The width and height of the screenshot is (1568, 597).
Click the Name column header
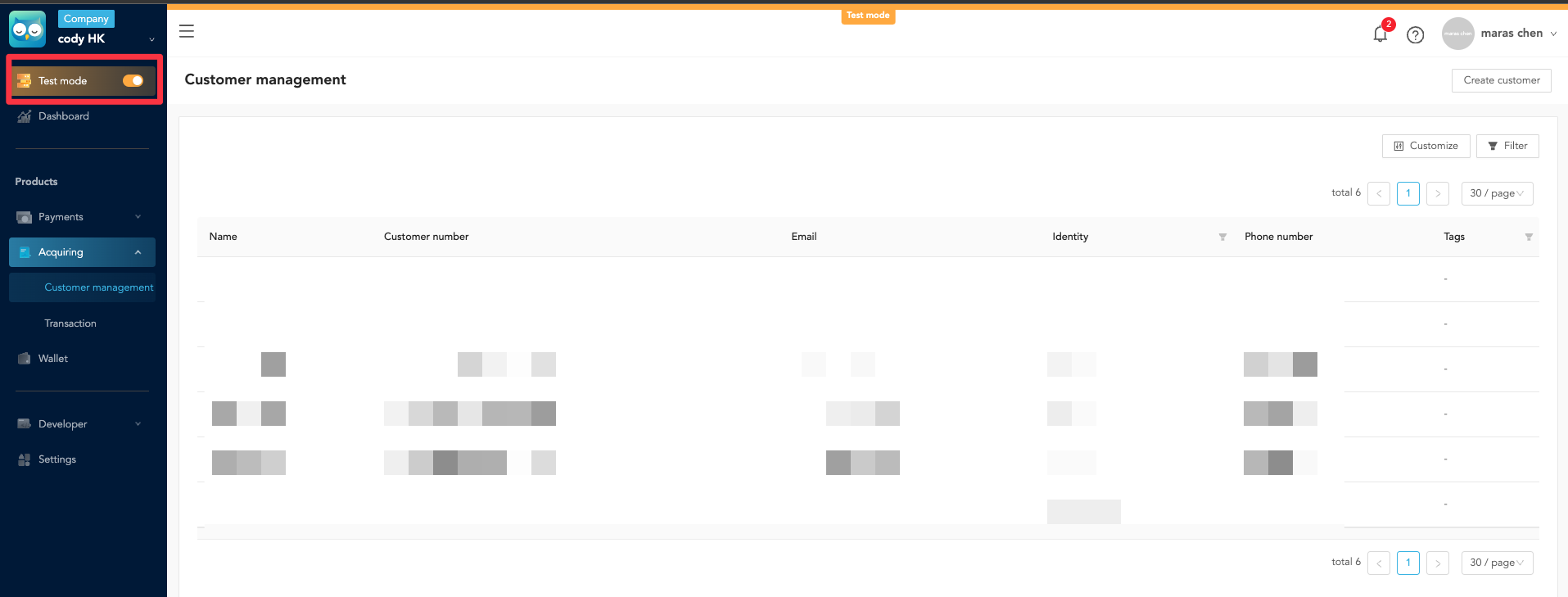pos(223,237)
